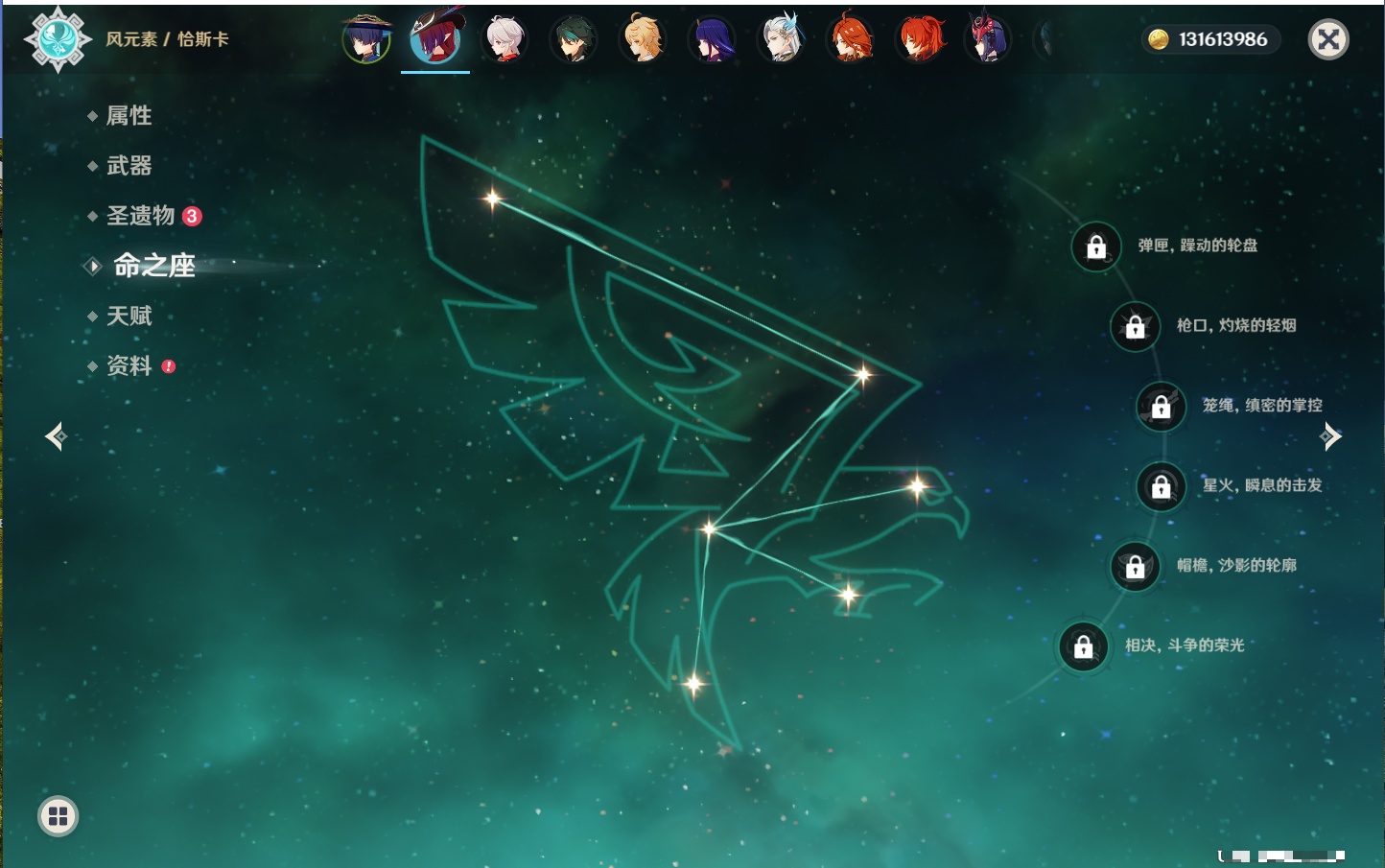Open the 武器 weapon tab
The height and width of the screenshot is (868, 1385).
coord(129,166)
